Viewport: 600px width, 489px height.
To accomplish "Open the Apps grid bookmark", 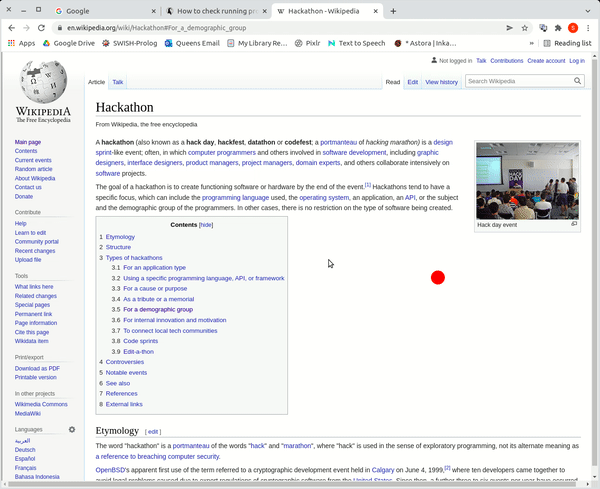I will (22, 43).
